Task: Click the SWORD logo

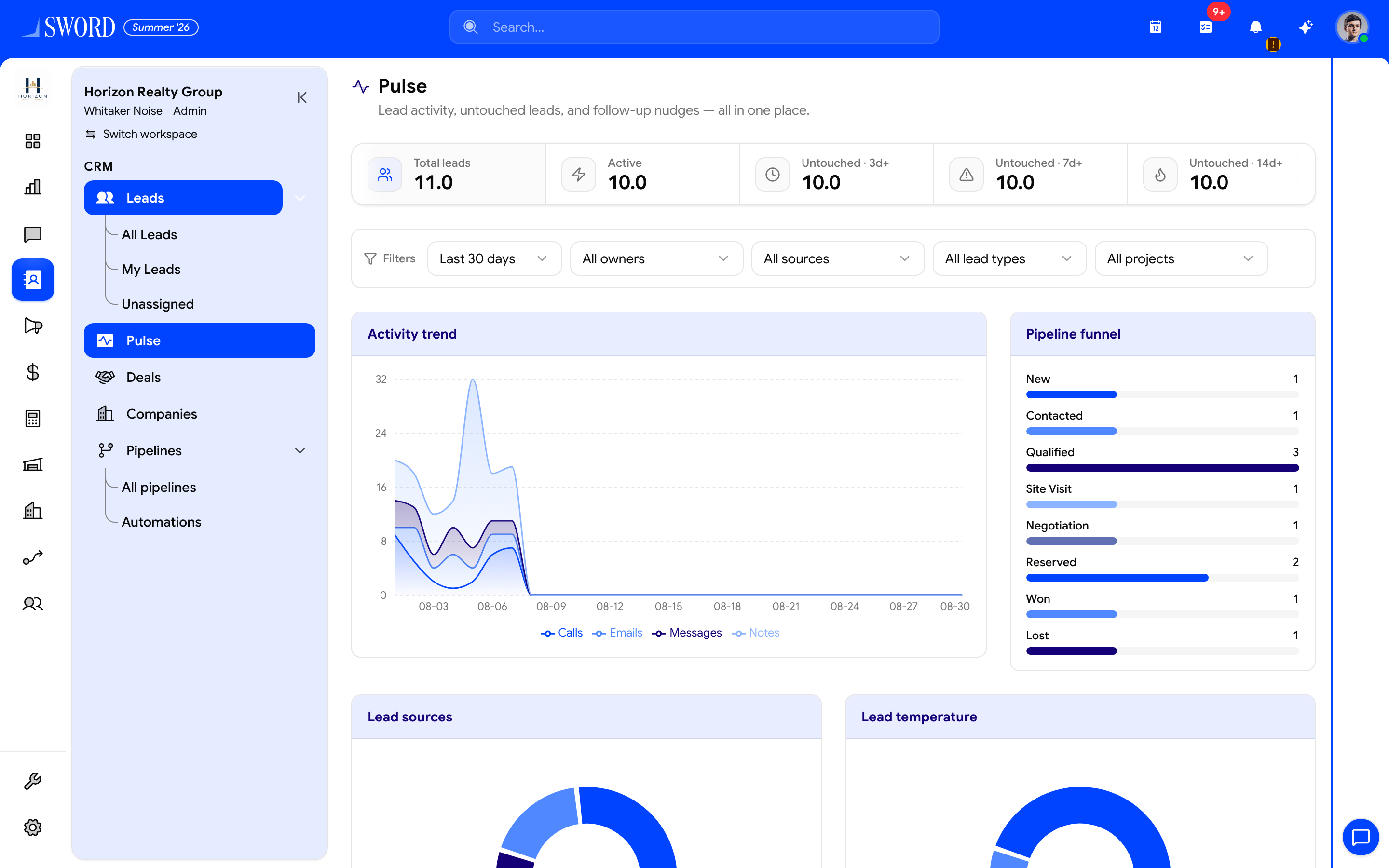Action: point(68,27)
